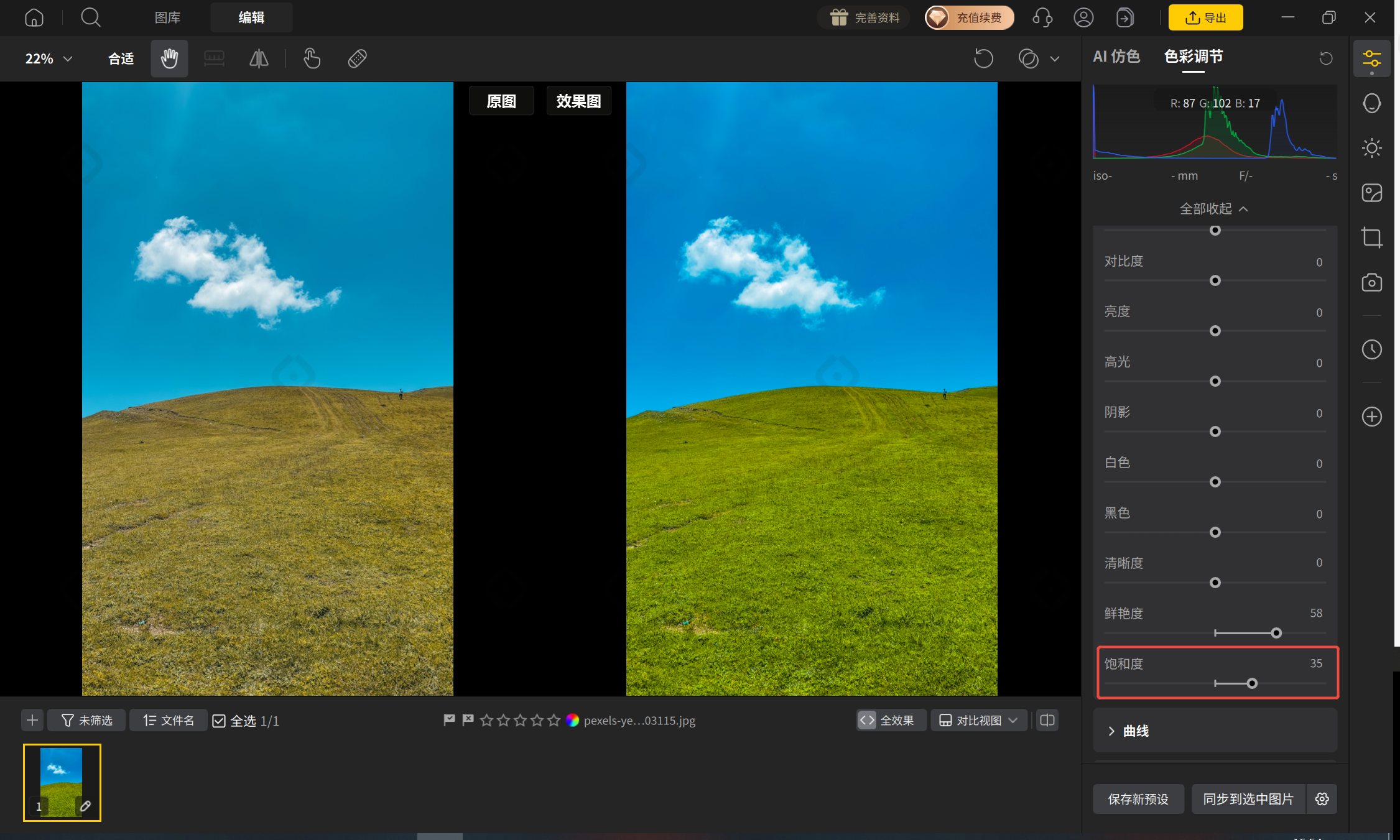
Task: Open the 对比视图 compare view dropdown
Action: coord(978,720)
